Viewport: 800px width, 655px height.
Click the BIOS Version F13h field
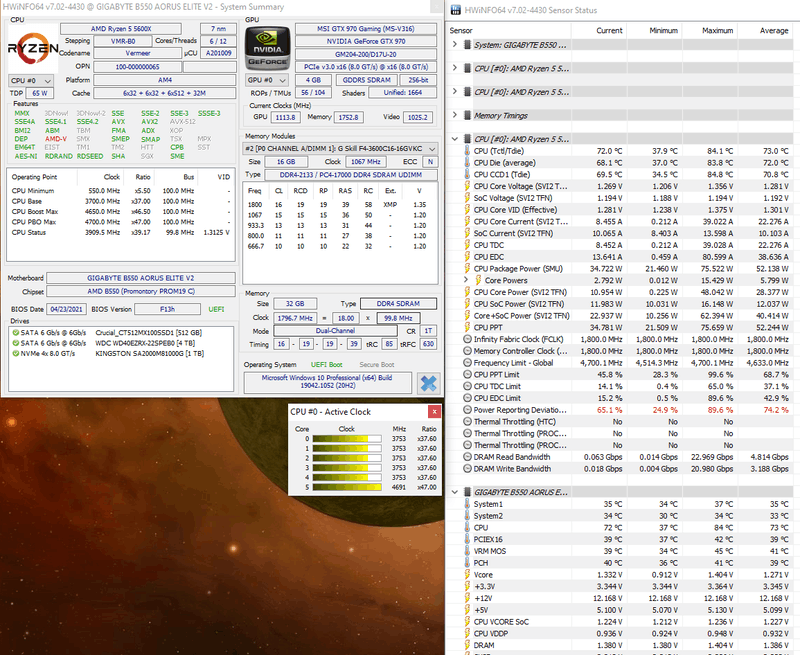[167, 309]
